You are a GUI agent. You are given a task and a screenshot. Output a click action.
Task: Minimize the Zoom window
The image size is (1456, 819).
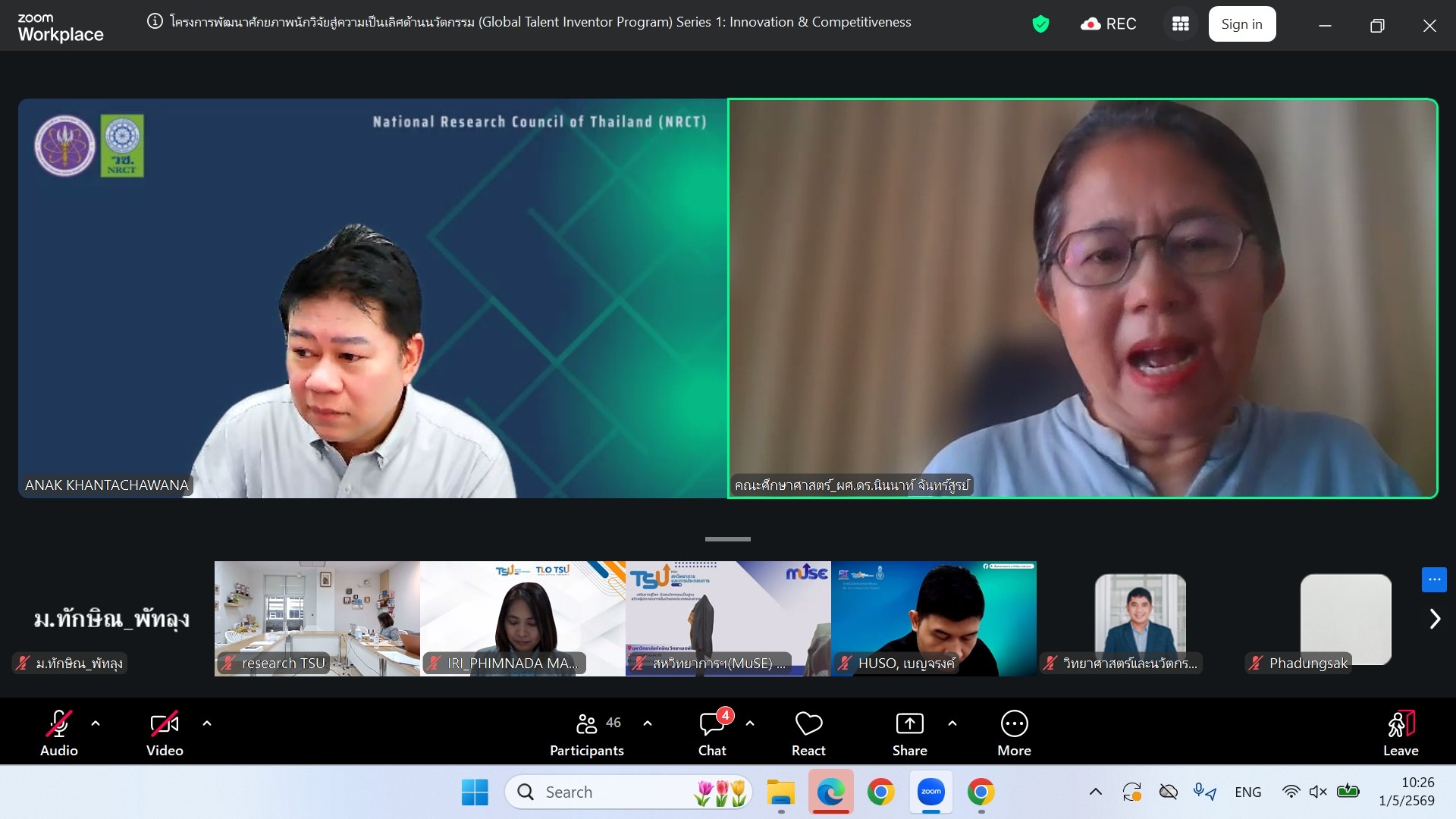(1325, 26)
